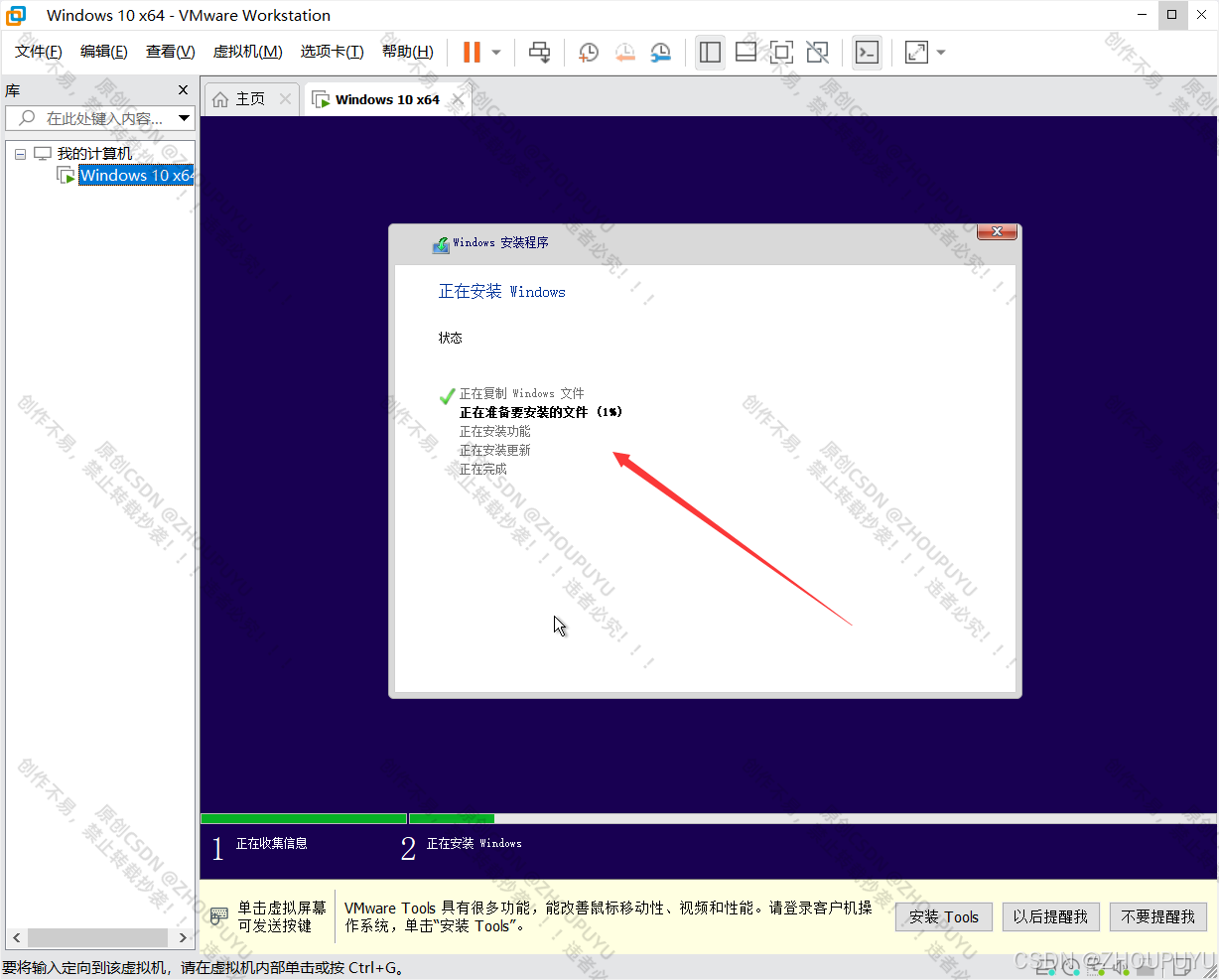Click the status bar Ctrl+G hint text

(203, 967)
